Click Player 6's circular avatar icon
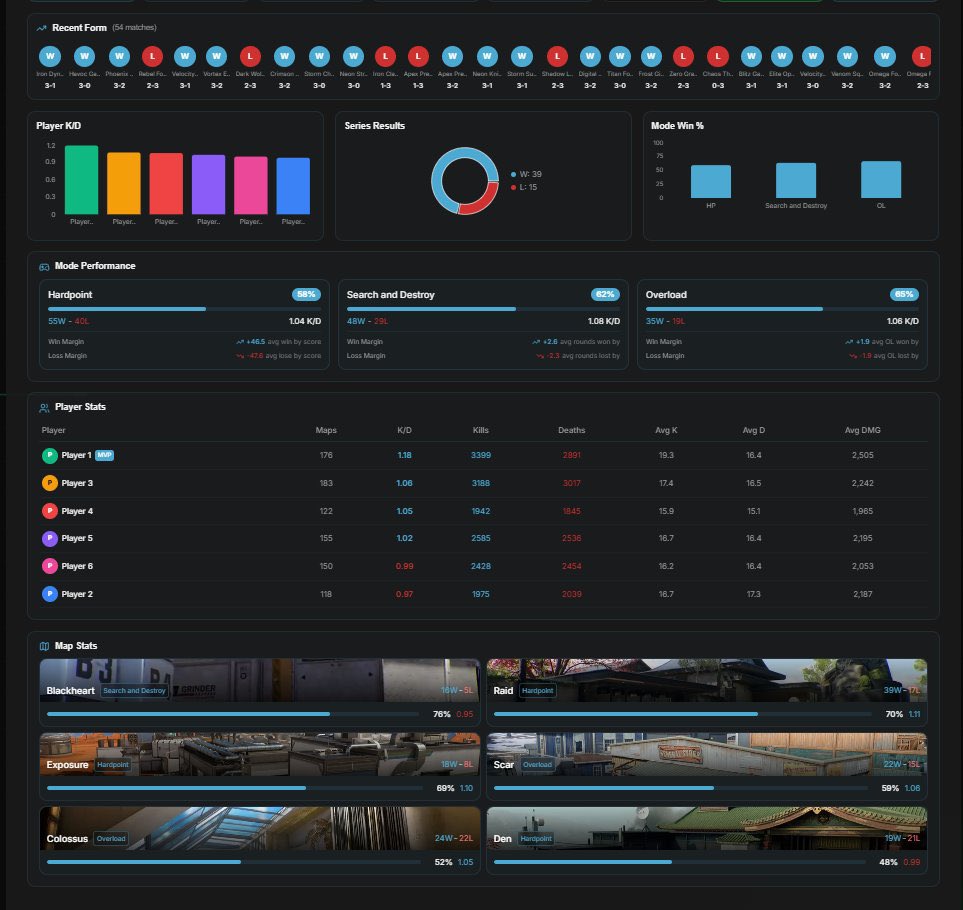The width and height of the screenshot is (963, 910). click(52, 566)
